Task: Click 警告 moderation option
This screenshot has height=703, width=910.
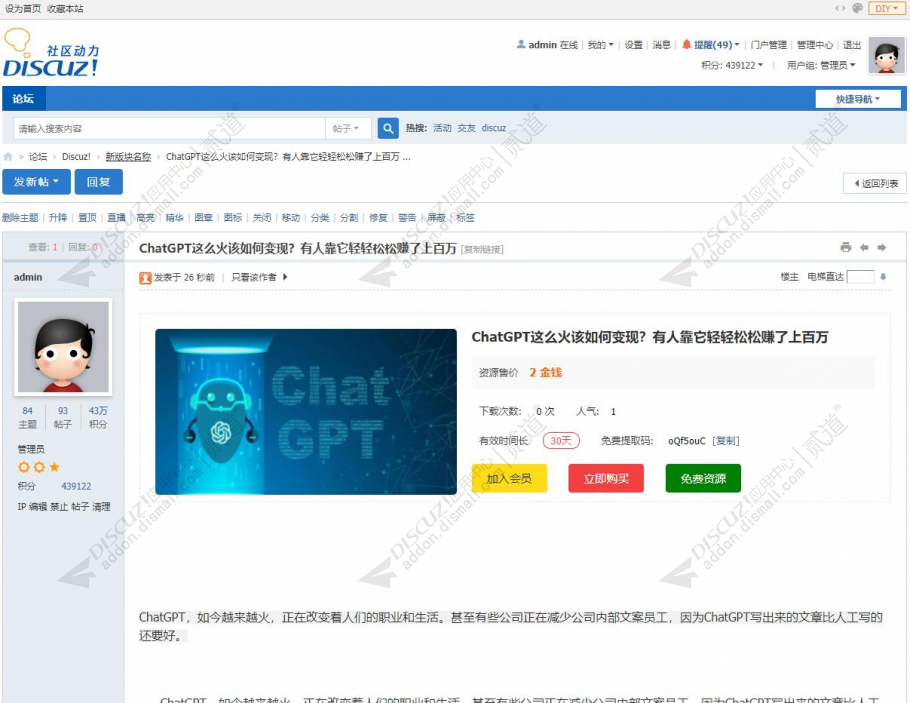Action: [x=407, y=218]
